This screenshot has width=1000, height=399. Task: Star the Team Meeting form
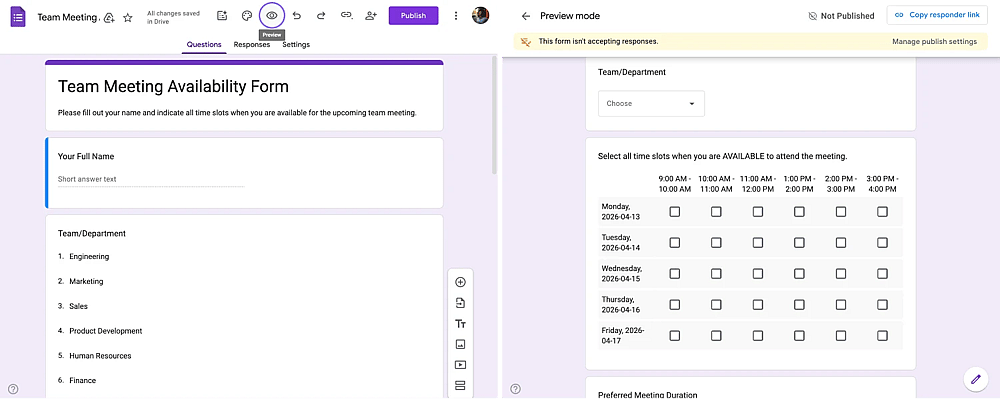[x=128, y=17]
